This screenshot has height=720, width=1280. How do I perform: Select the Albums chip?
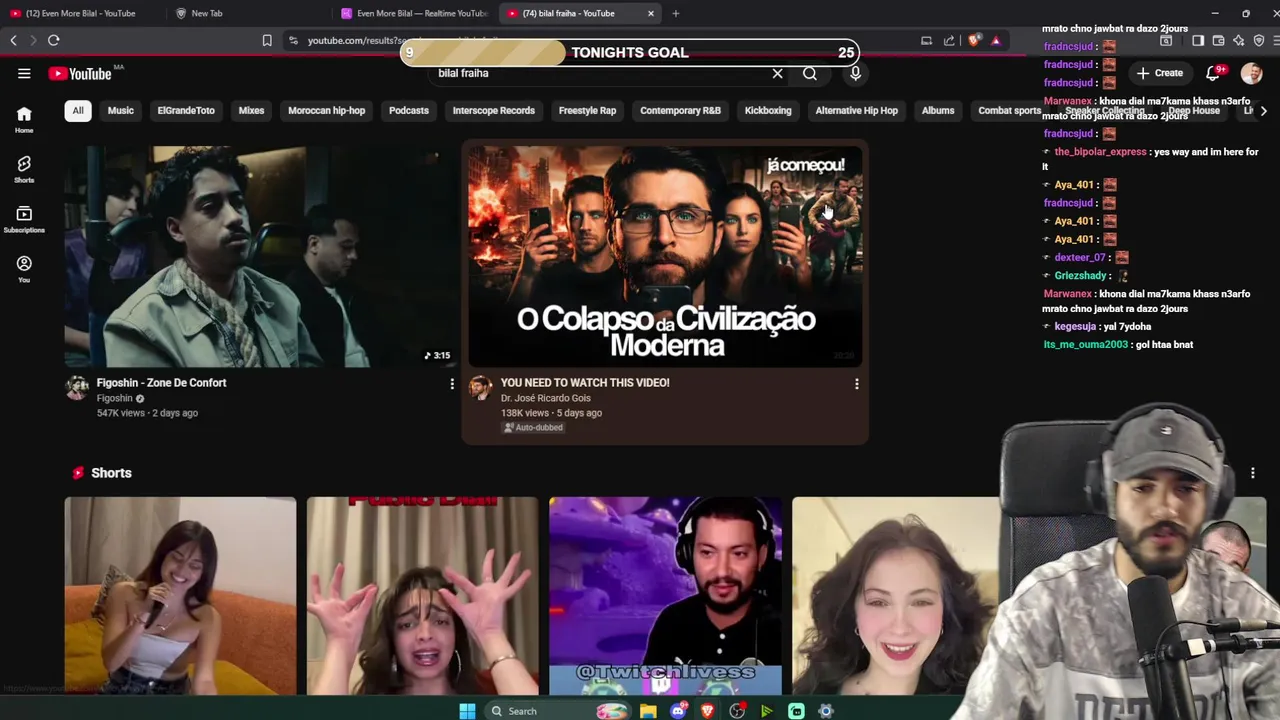click(938, 110)
